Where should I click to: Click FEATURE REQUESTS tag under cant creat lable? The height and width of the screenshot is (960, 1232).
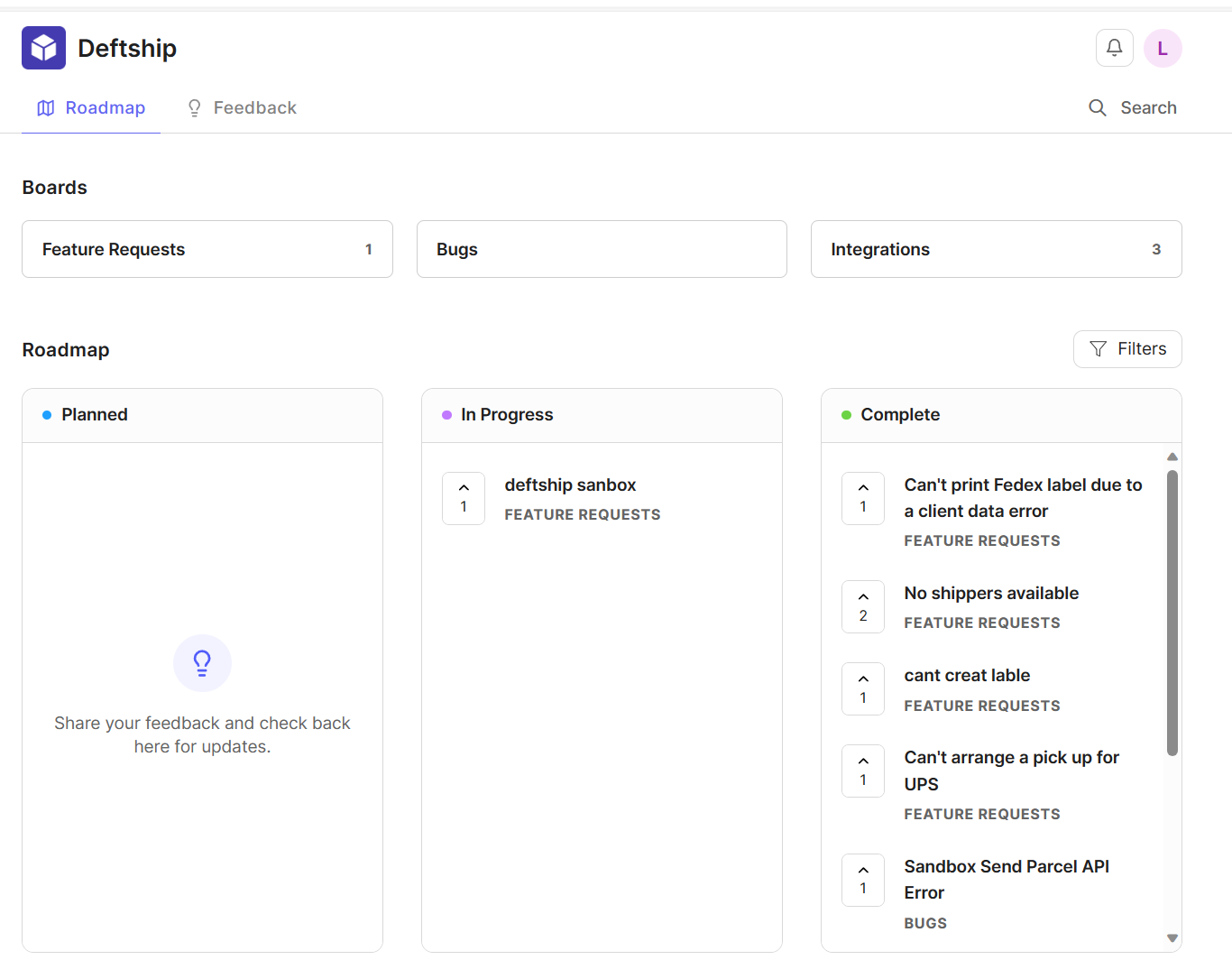point(982,706)
